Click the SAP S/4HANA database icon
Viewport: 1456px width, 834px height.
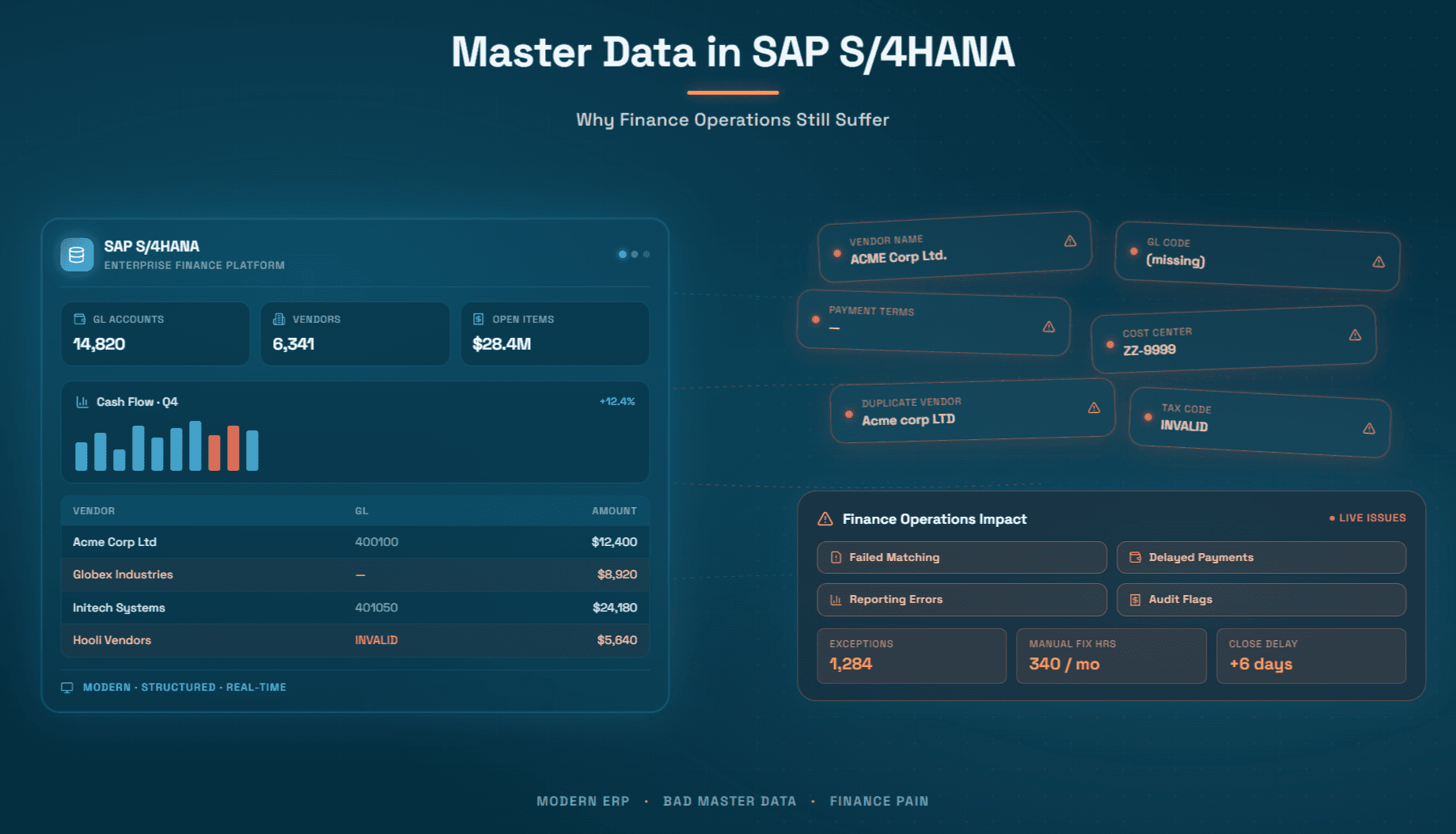tap(77, 255)
